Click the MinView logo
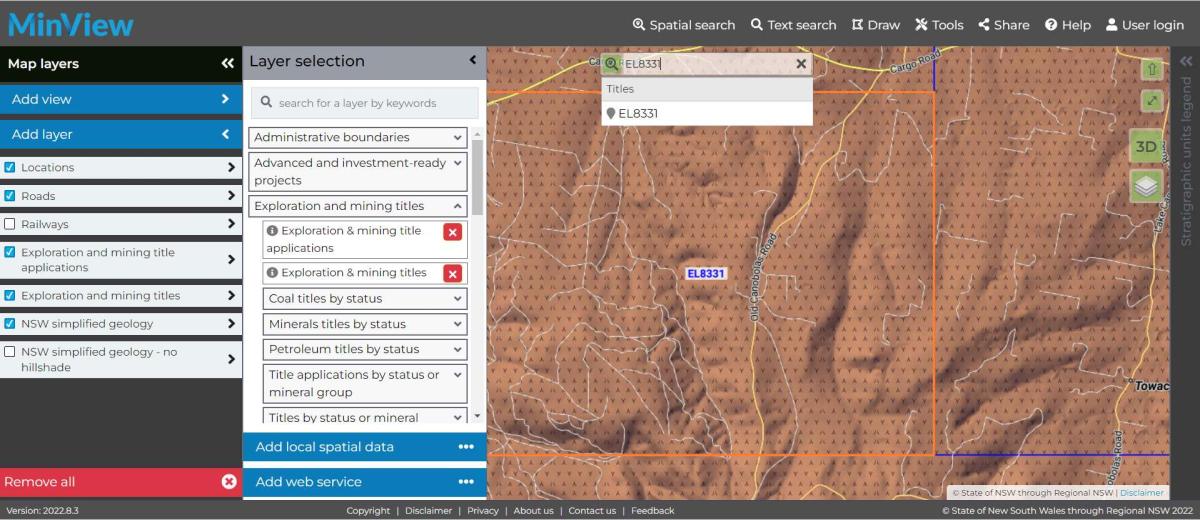Image resolution: width=1200 pixels, height=520 pixels. [70, 24]
